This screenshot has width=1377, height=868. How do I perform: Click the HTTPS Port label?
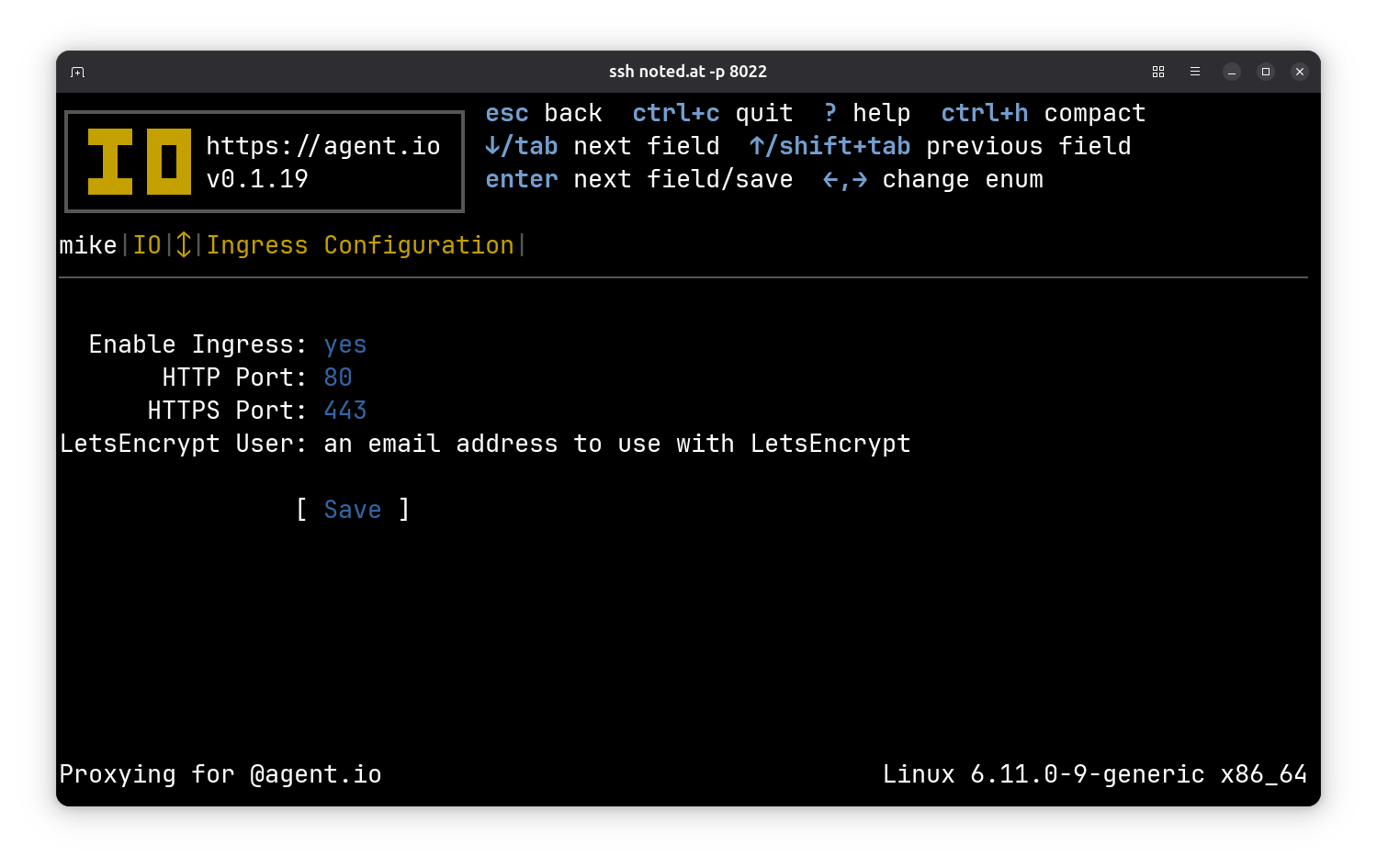228,411
